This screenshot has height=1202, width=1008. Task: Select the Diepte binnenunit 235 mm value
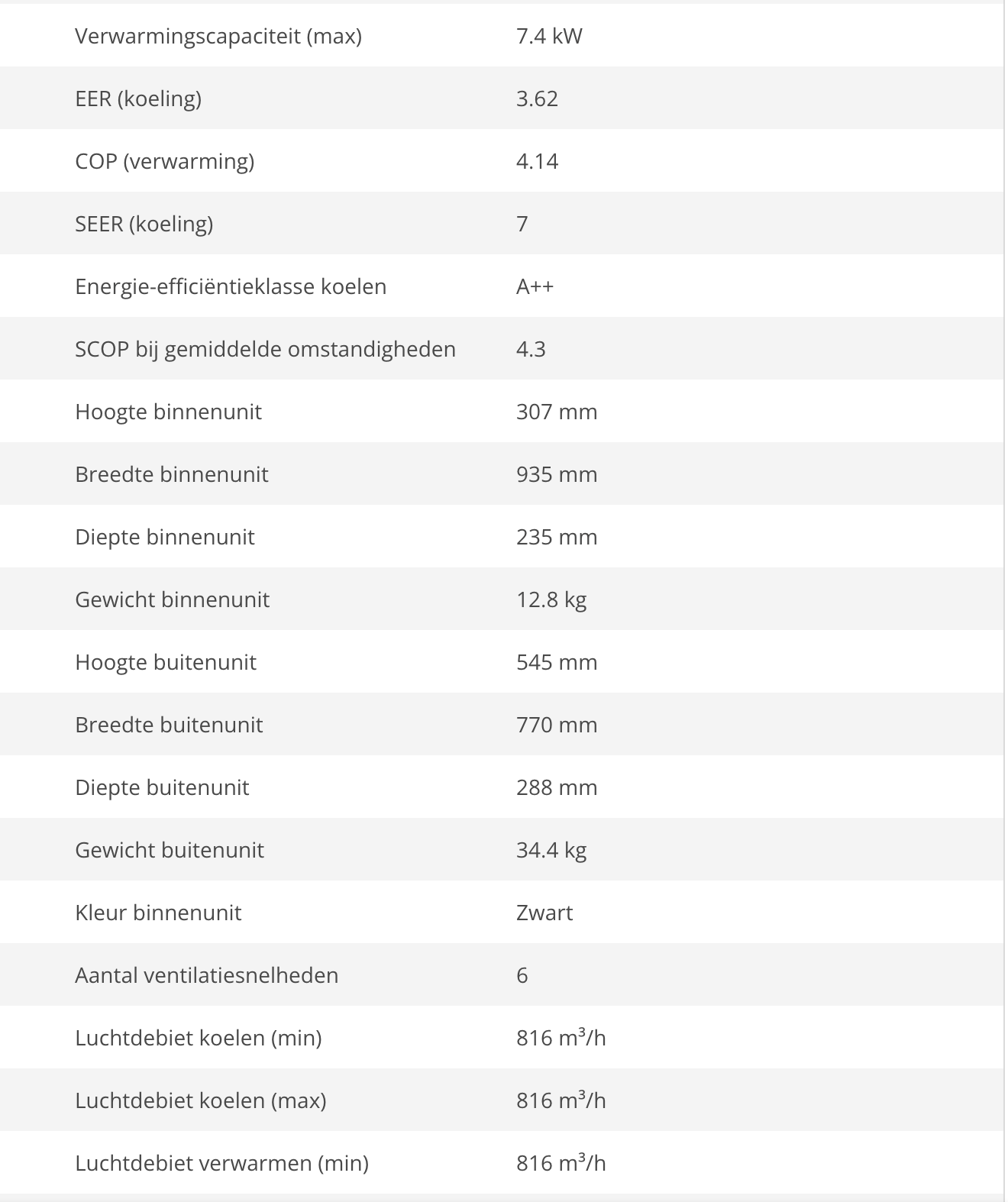(x=557, y=537)
